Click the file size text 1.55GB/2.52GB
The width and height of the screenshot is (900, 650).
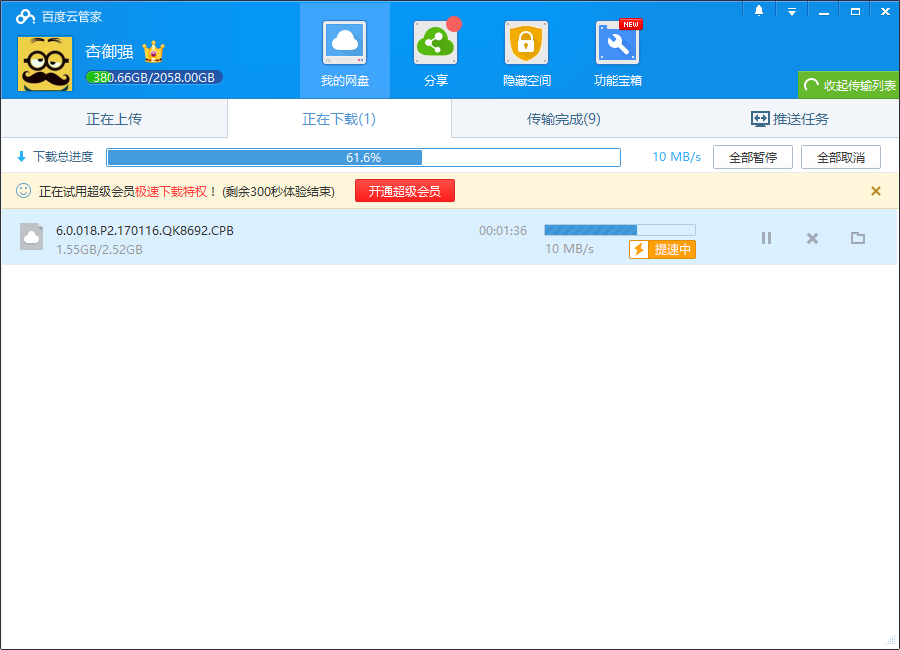coord(99,250)
